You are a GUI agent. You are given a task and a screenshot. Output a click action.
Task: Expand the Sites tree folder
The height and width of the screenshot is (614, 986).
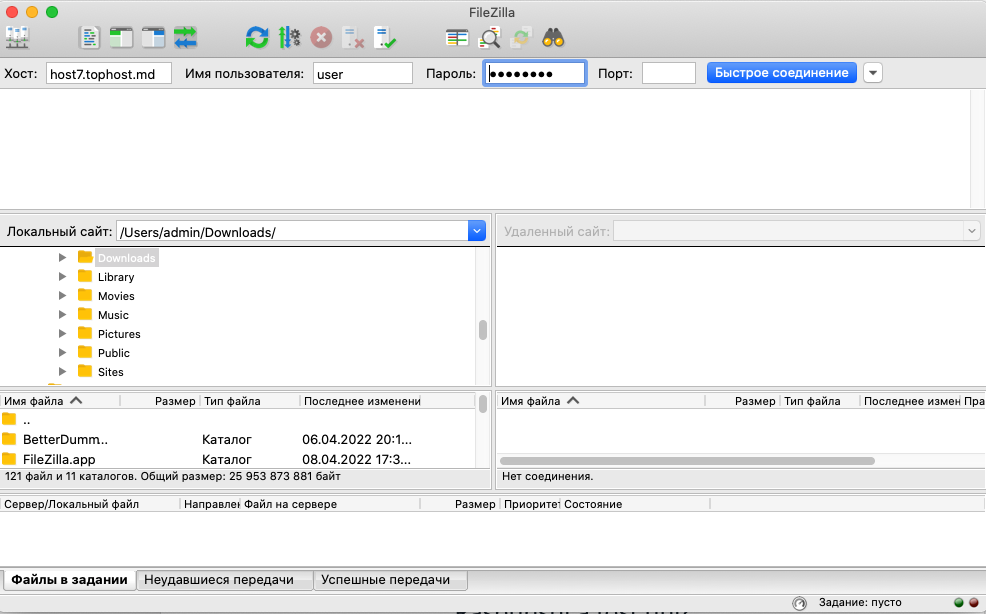click(x=62, y=371)
